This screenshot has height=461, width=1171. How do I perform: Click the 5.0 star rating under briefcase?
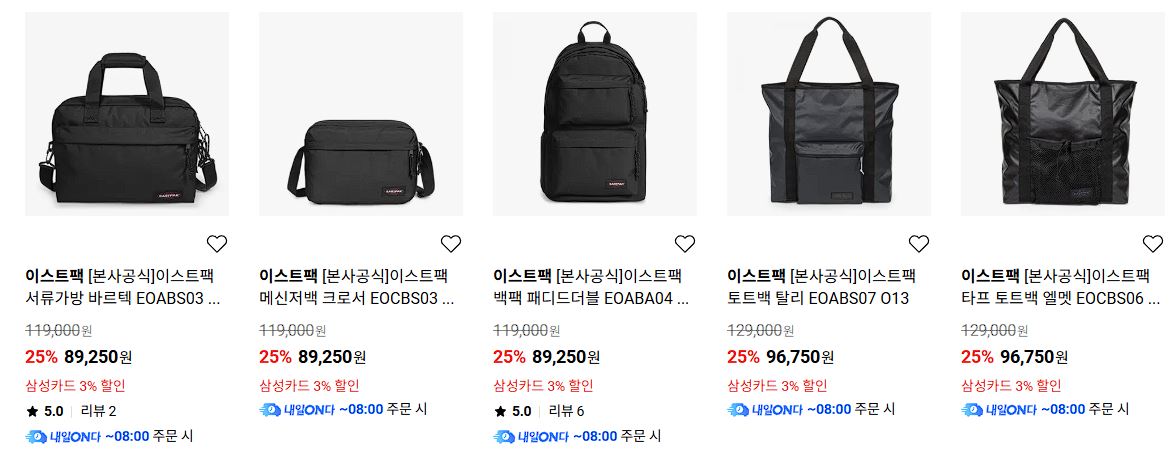click(x=45, y=411)
